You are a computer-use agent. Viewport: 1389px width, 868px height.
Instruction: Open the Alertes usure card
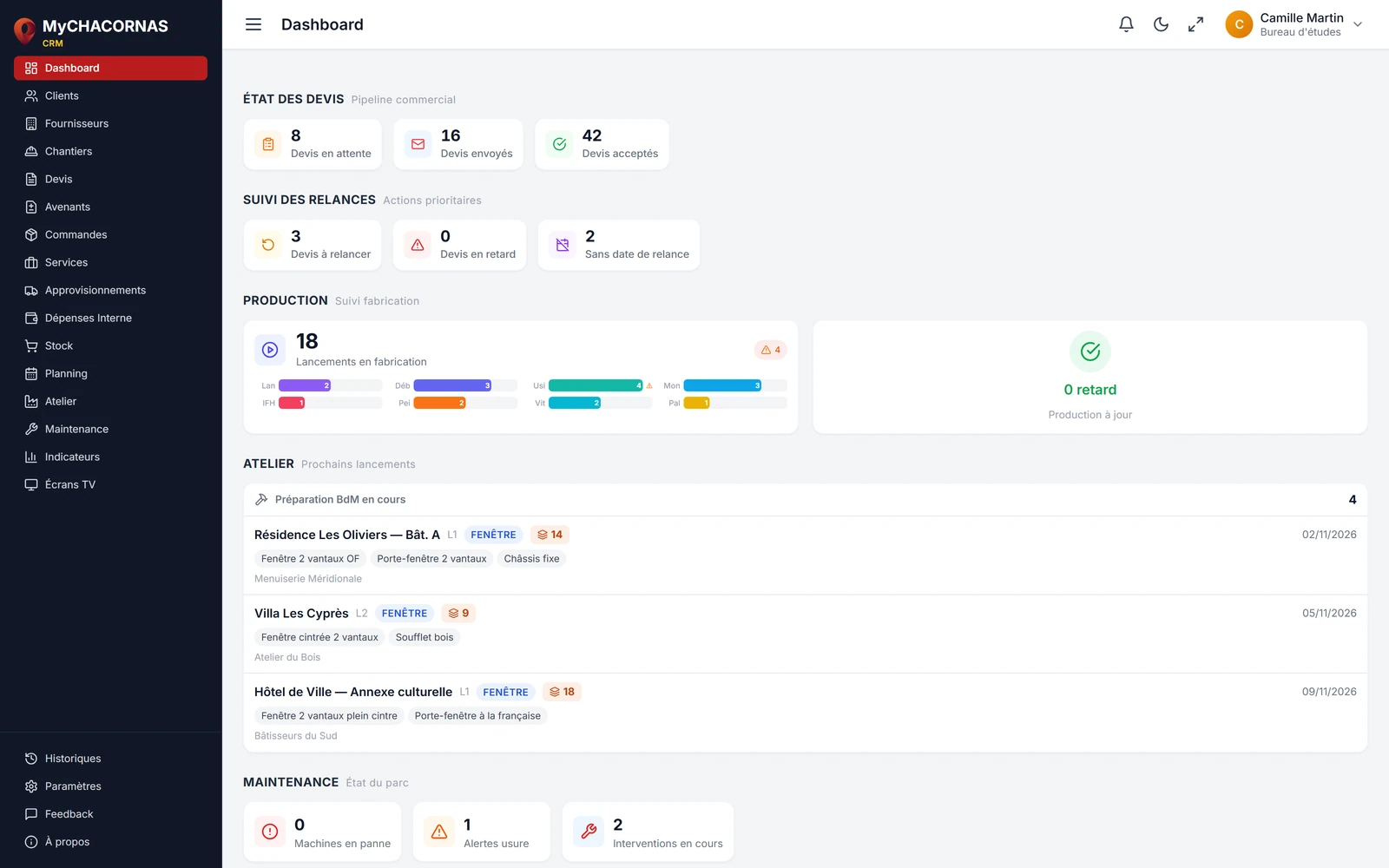click(x=482, y=832)
